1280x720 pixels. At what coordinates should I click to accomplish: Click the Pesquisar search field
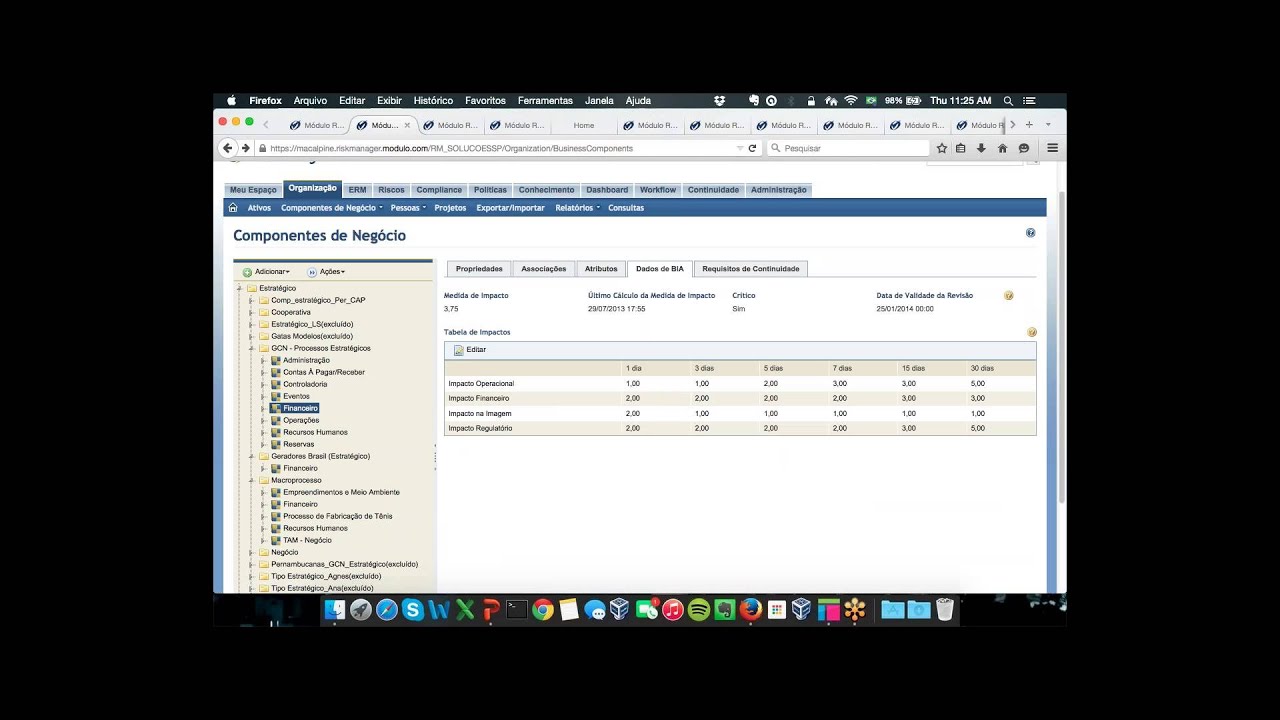click(850, 148)
